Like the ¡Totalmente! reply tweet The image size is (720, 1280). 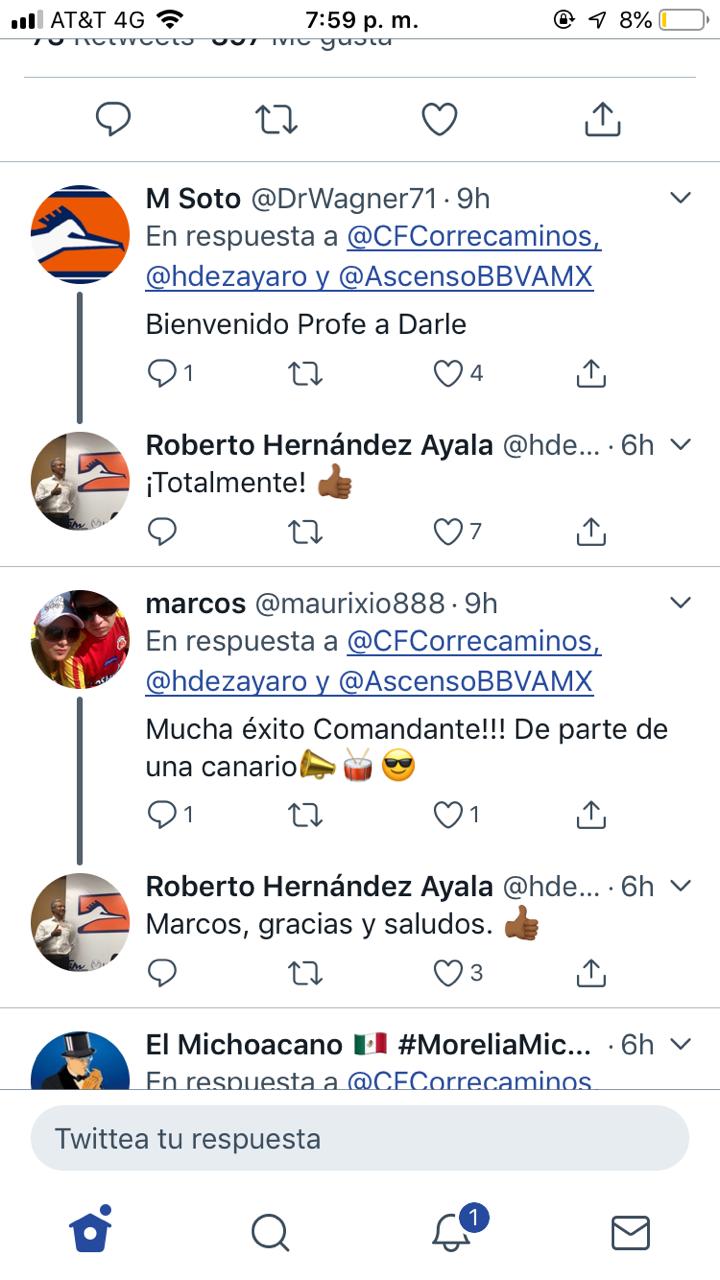pyautogui.click(x=447, y=531)
